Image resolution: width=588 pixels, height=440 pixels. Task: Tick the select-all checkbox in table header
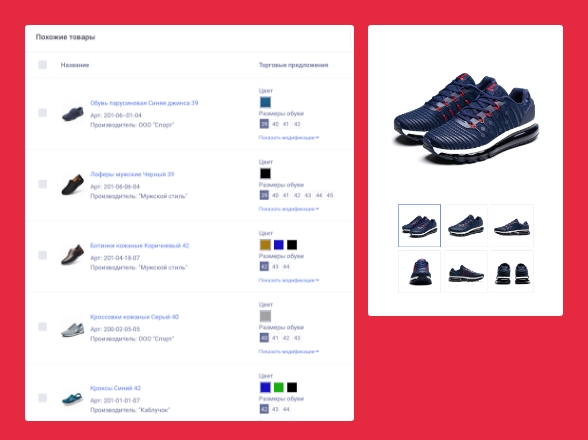(42, 65)
